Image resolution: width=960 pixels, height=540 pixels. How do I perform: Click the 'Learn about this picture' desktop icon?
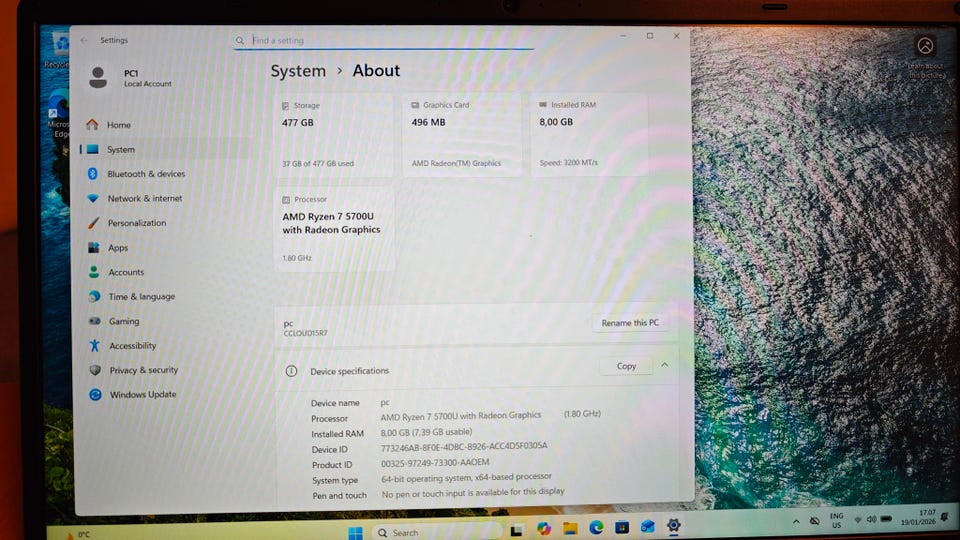925,57
